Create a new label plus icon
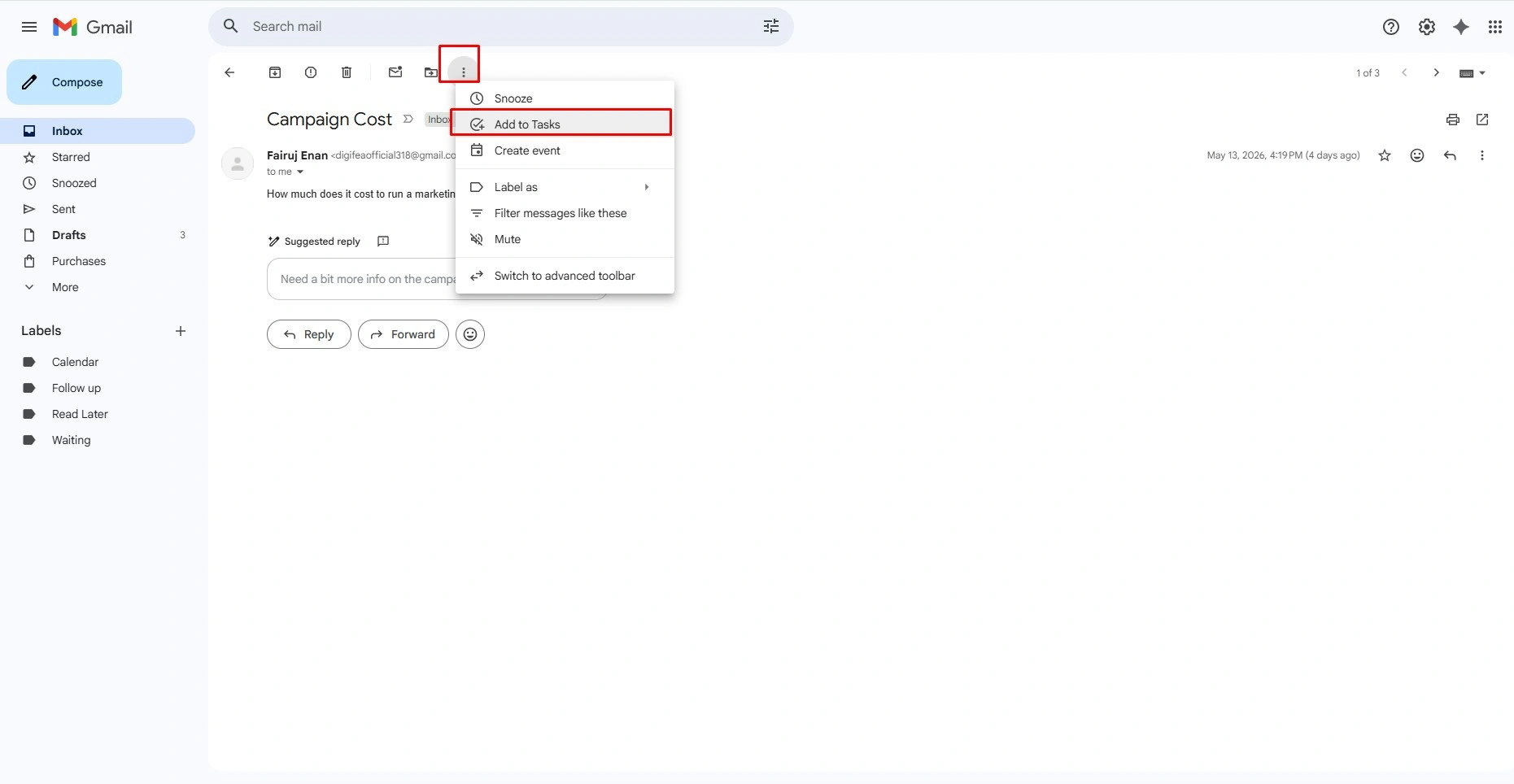 (181, 331)
